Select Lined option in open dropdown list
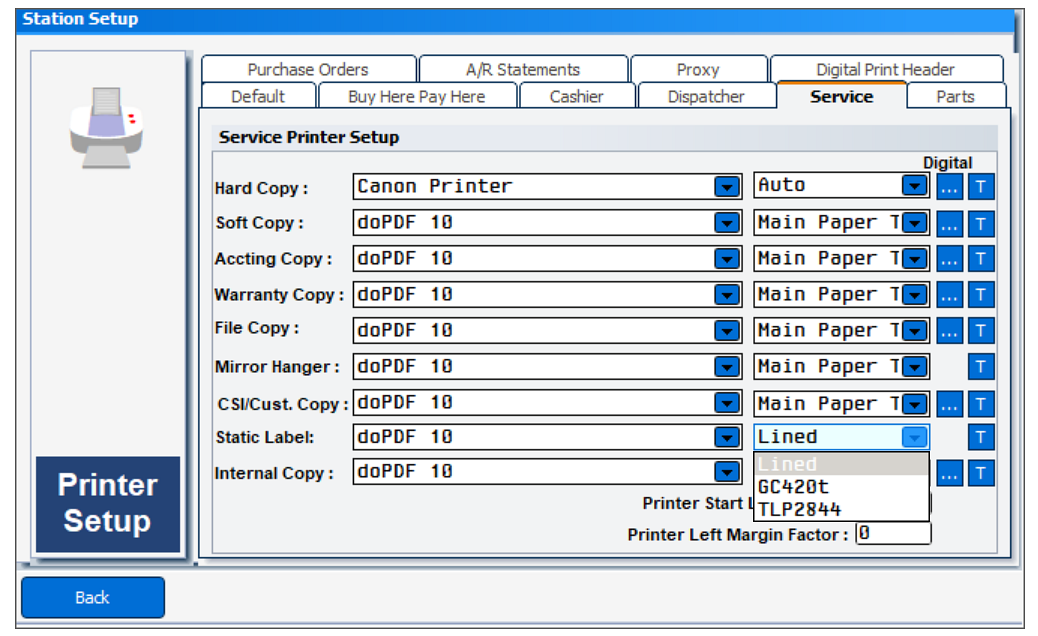 (841, 465)
